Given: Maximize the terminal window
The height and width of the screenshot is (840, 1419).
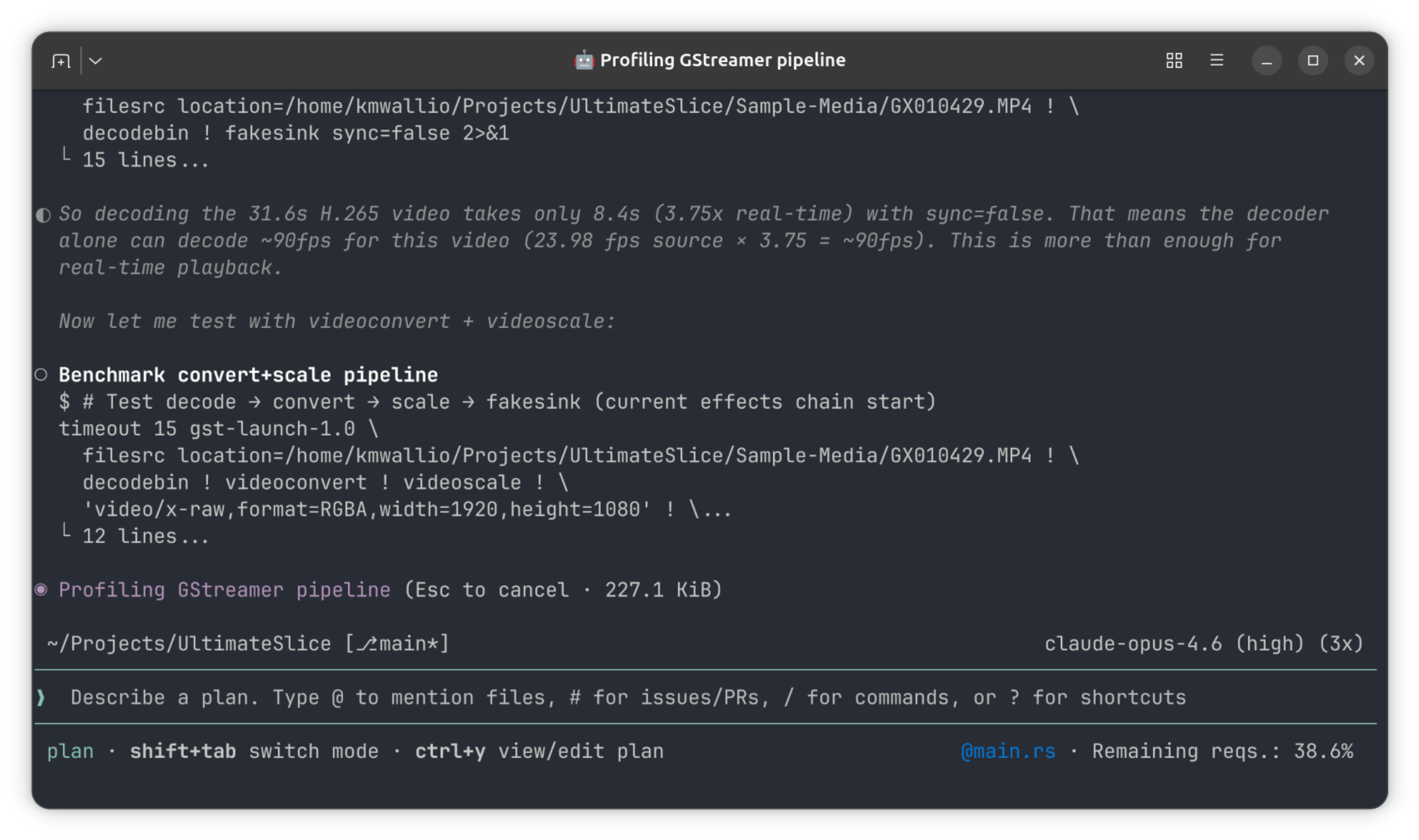Looking at the screenshot, I should [1313, 61].
